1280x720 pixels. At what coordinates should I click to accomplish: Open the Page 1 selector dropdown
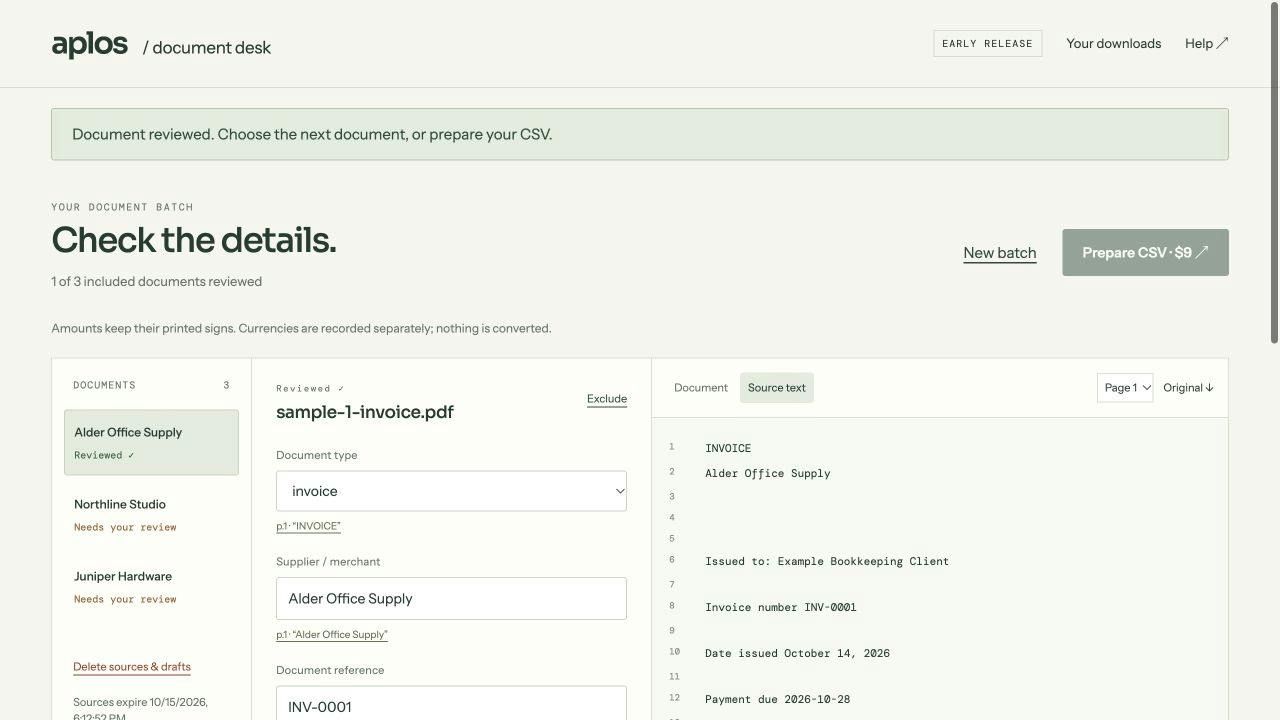click(1125, 388)
